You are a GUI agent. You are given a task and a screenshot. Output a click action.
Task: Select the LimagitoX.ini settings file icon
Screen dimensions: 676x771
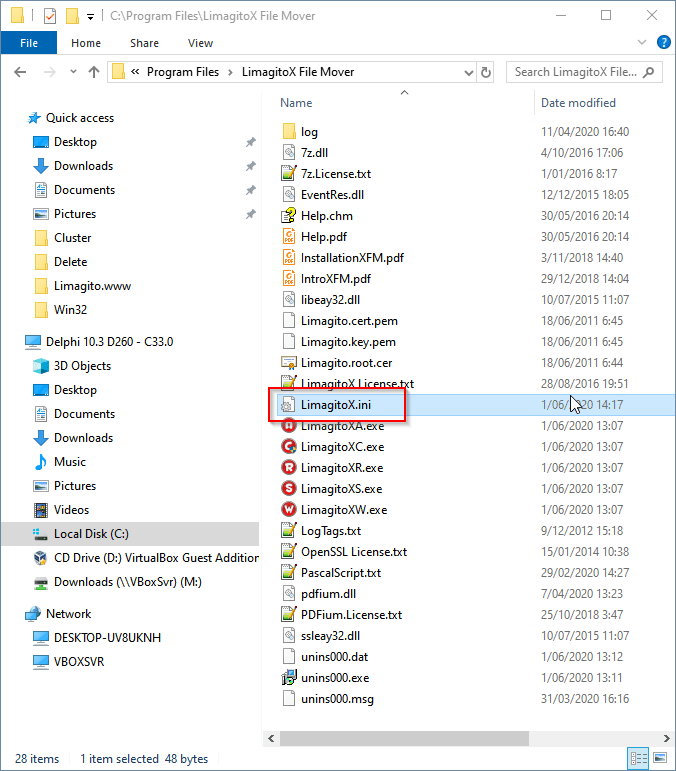pos(289,405)
